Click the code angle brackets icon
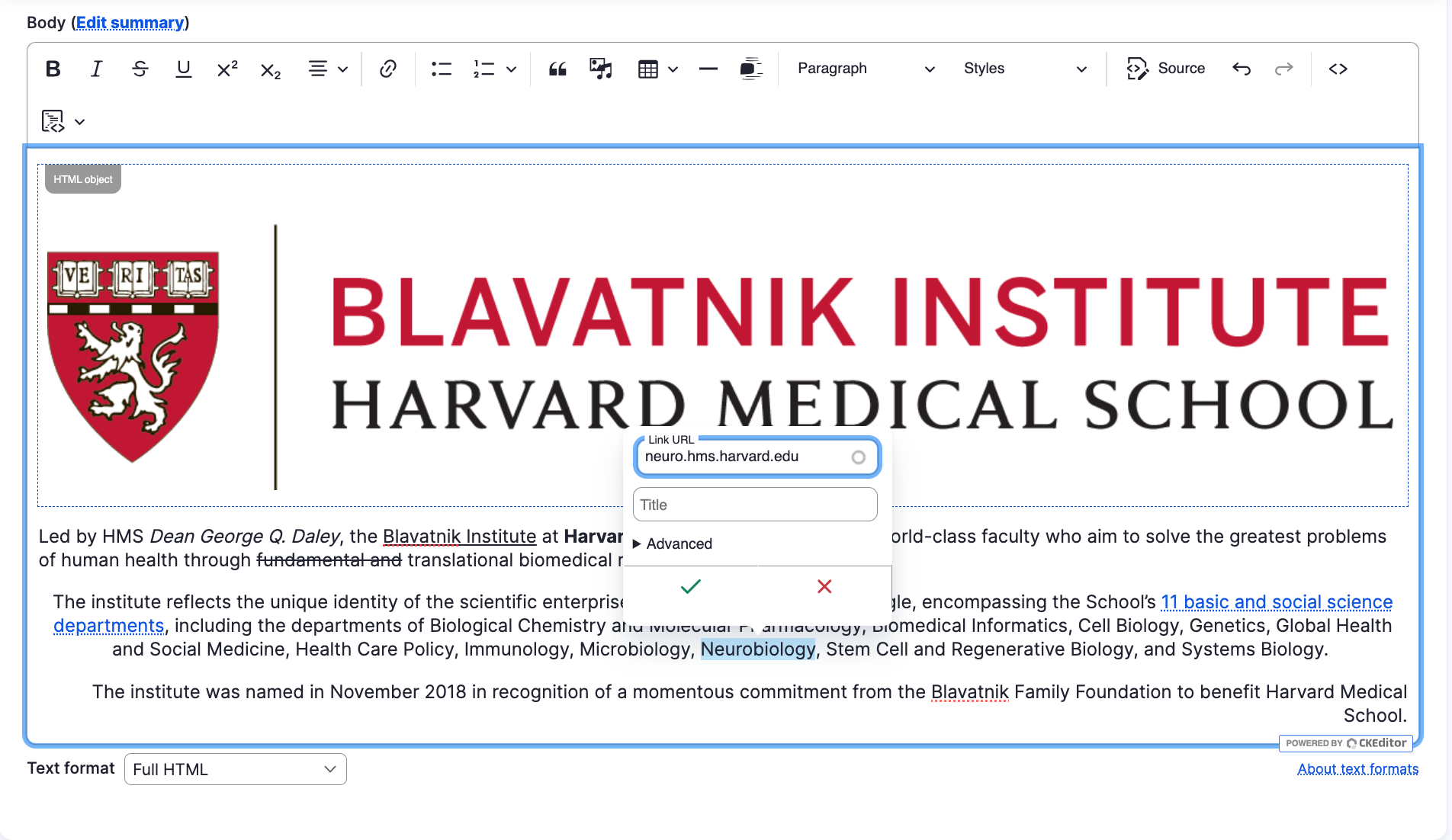The image size is (1452, 840). click(x=1338, y=69)
